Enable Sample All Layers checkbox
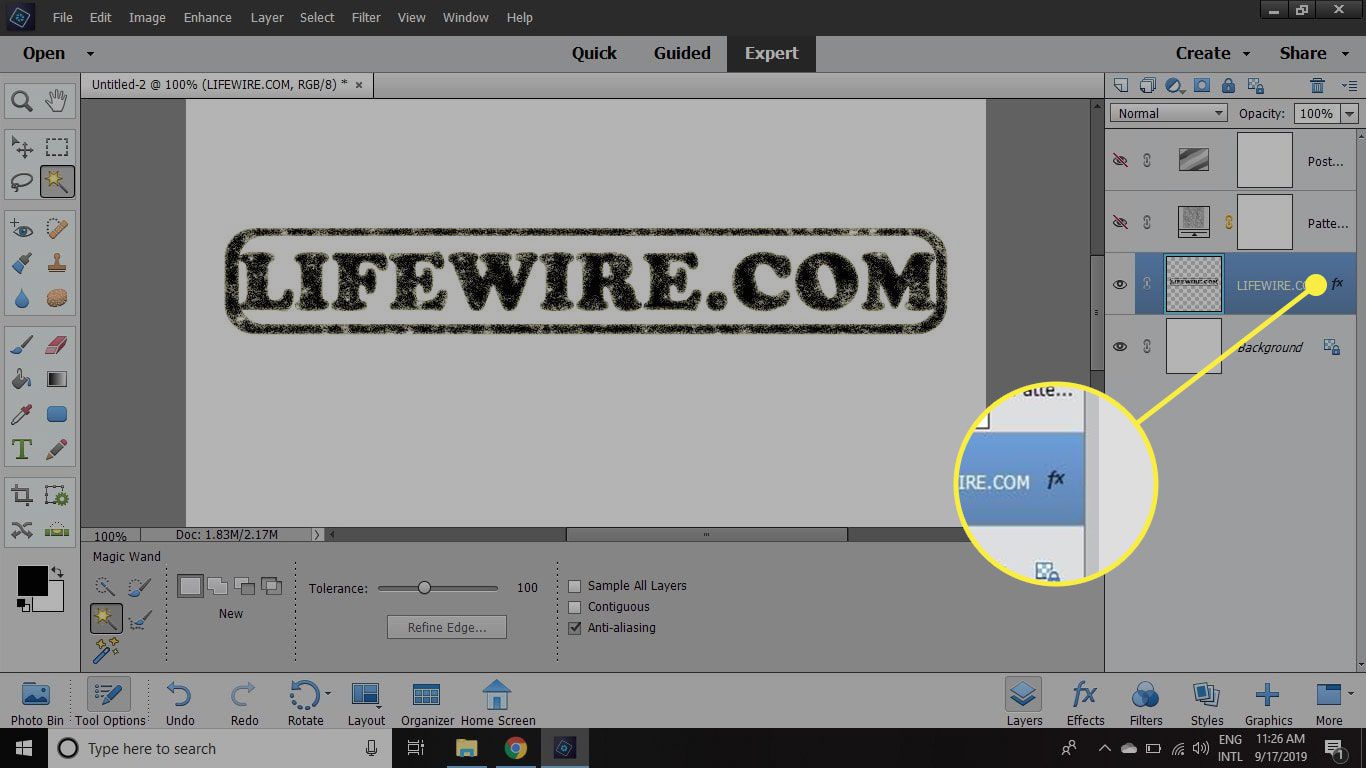Screen dimensions: 1366x768 pos(575,586)
